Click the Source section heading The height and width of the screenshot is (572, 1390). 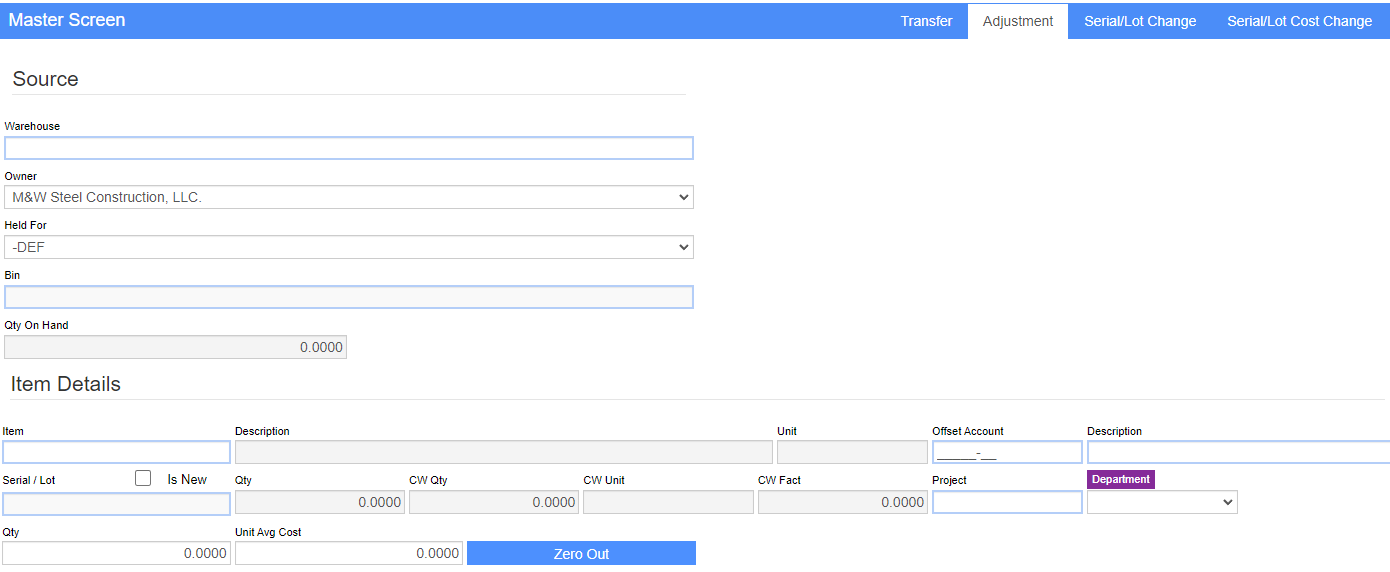(45, 79)
